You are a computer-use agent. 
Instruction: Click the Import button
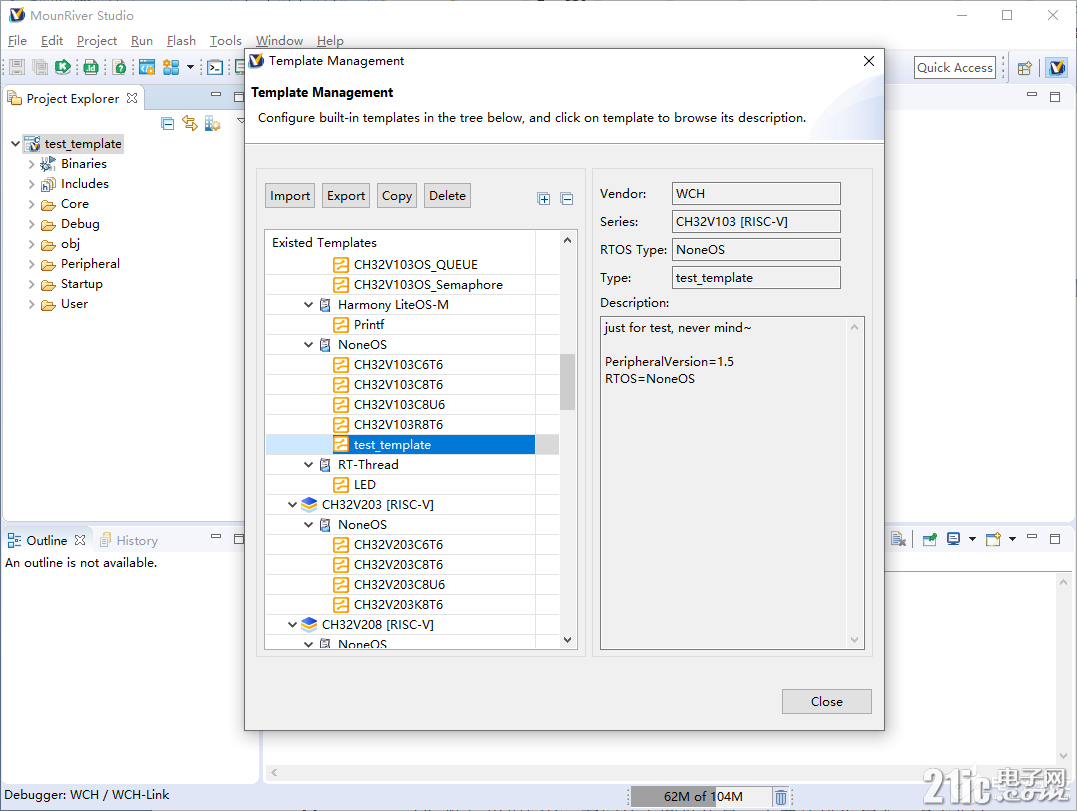coord(290,196)
